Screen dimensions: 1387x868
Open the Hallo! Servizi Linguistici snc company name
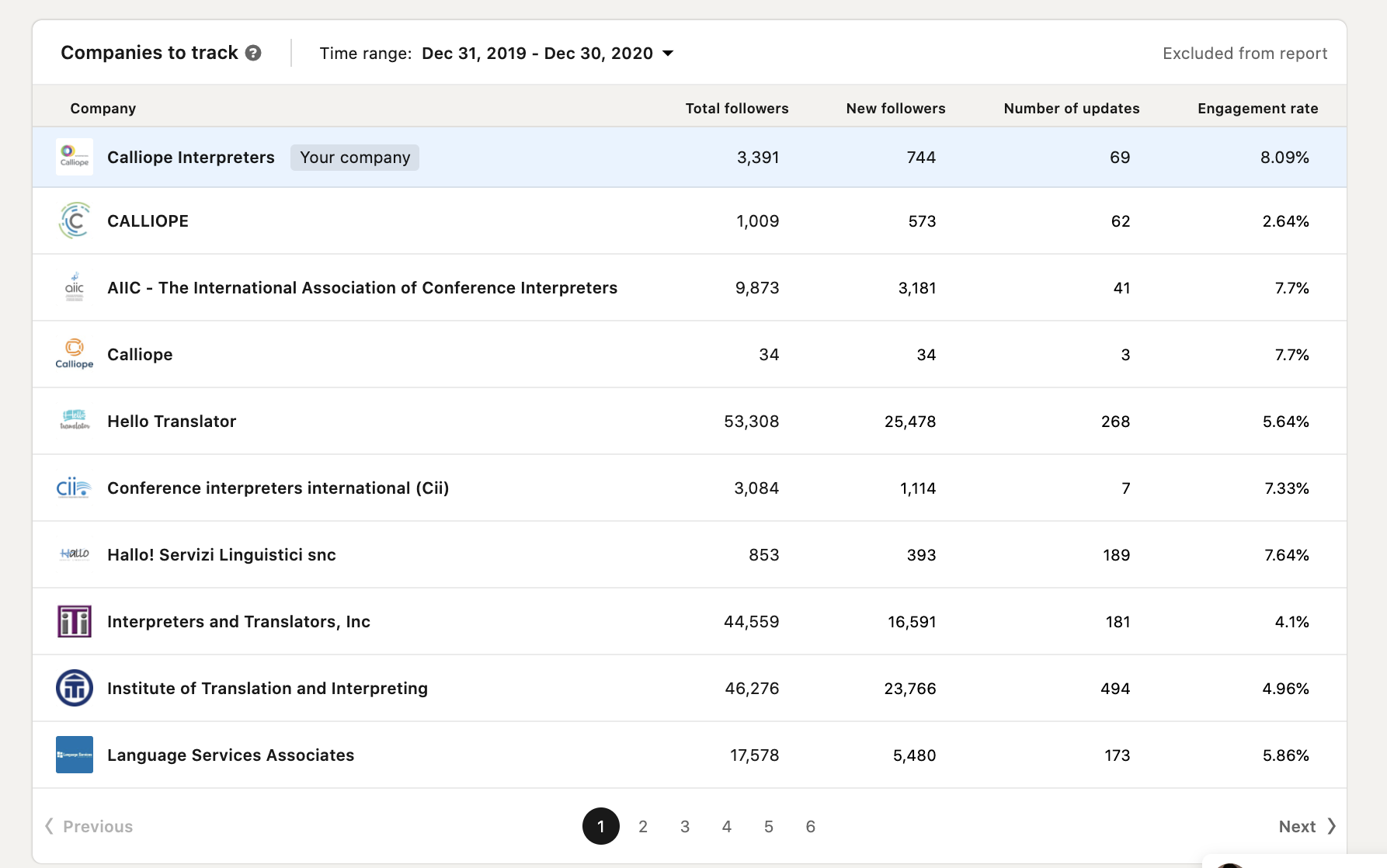(221, 554)
